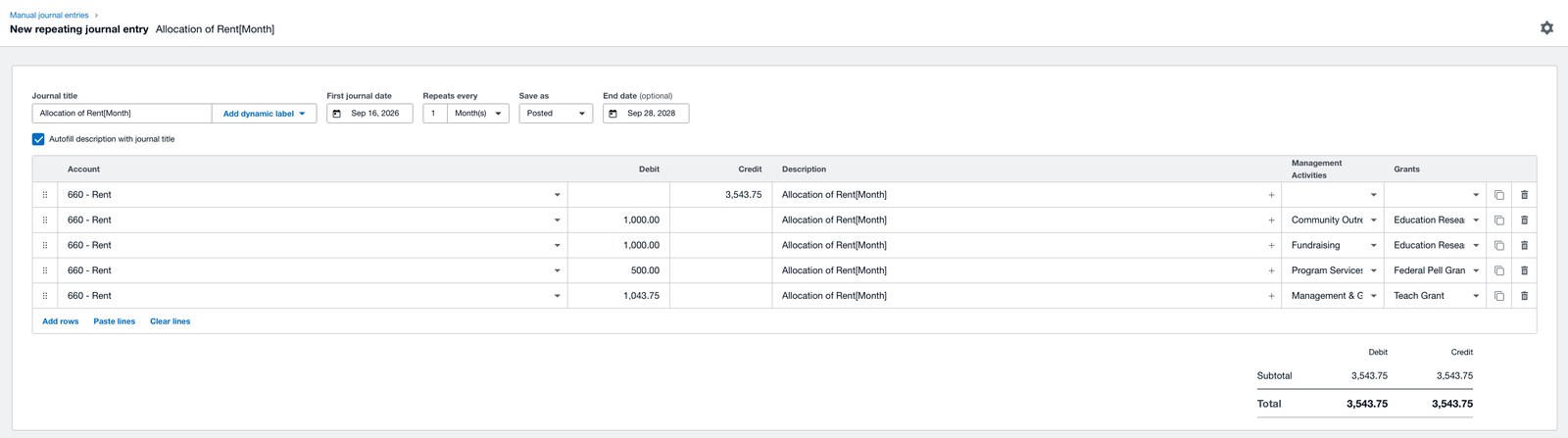Expand account dropdown in the 500.00 row
1568x438 pixels.
tap(557, 270)
